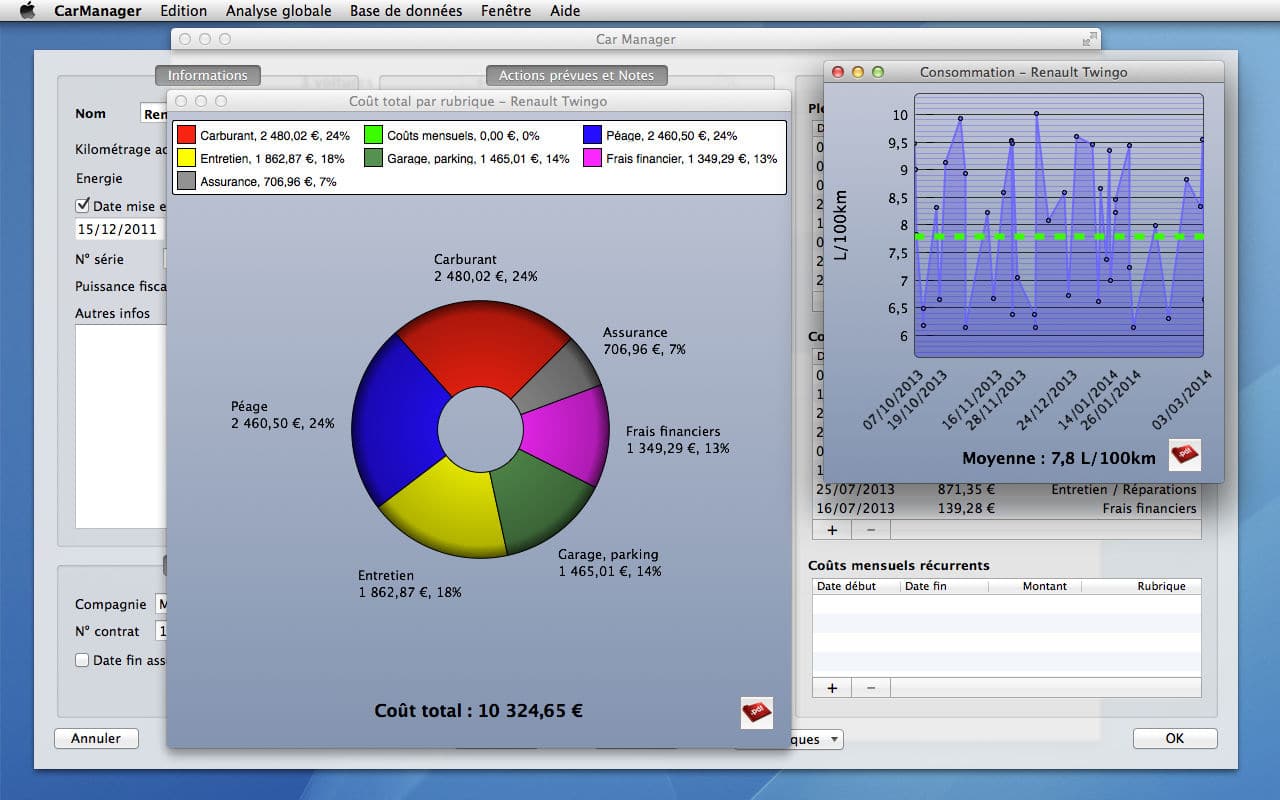The height and width of the screenshot is (800, 1280).
Task: Click the green average dashed line on graph
Action: pos(1058,237)
